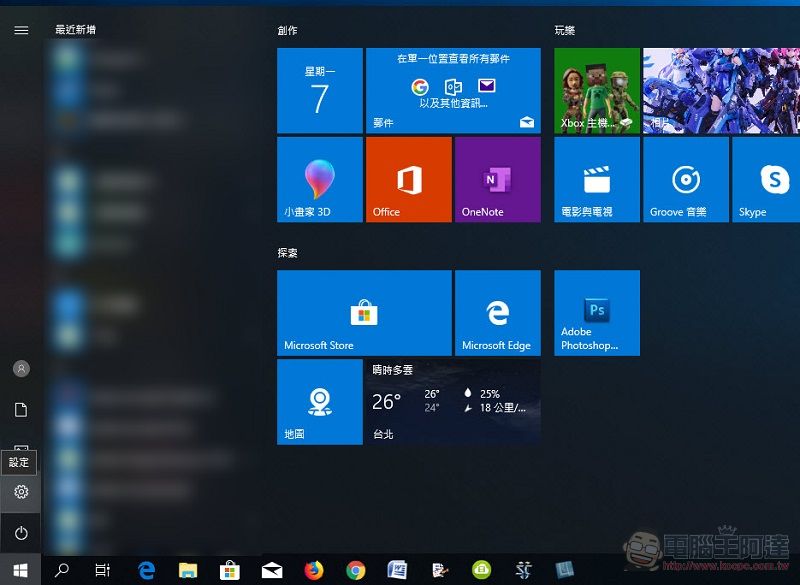Open the power options button
The image size is (800, 585).
tap(21, 533)
